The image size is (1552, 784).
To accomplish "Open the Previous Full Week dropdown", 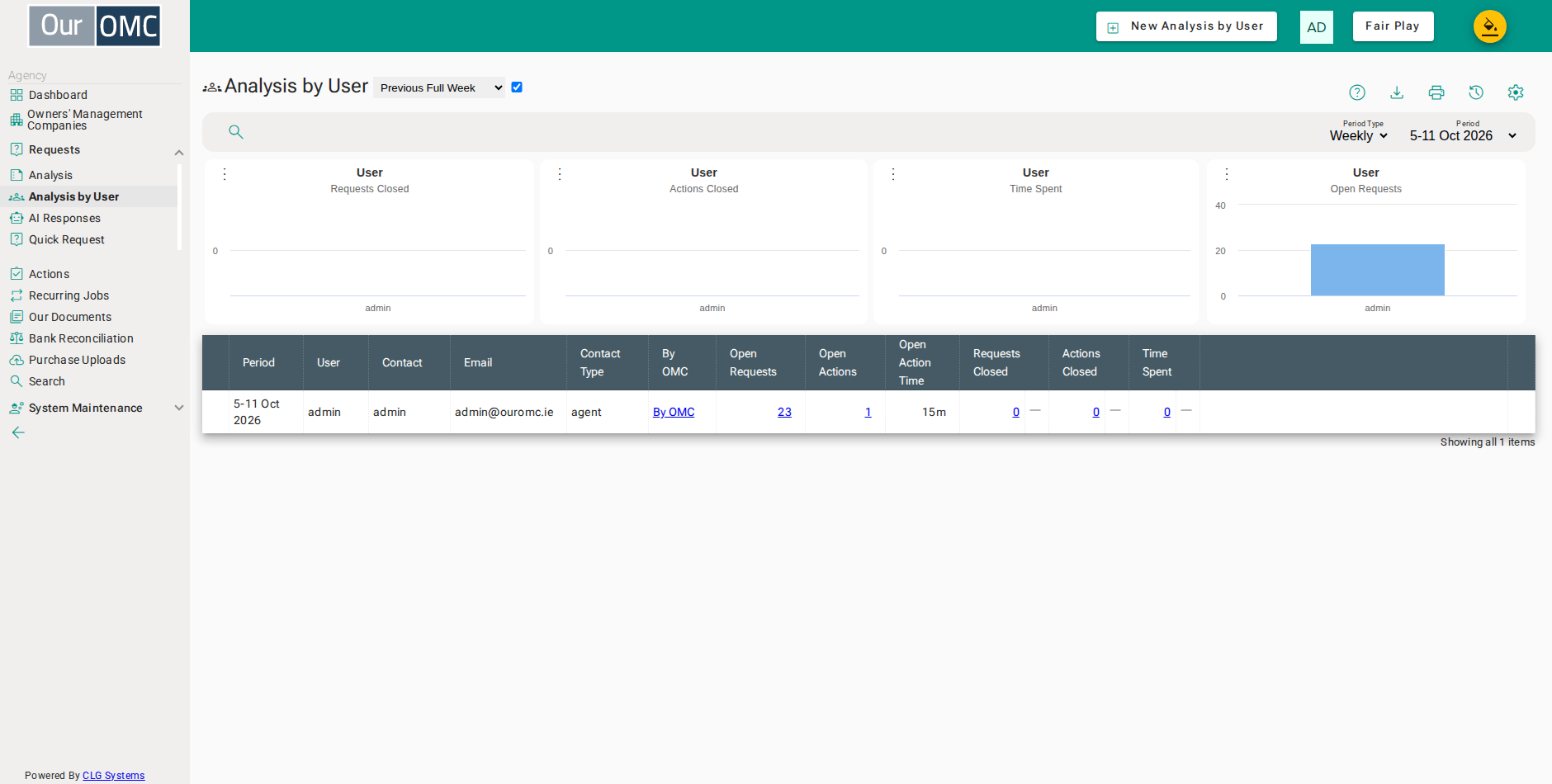I will coord(439,87).
